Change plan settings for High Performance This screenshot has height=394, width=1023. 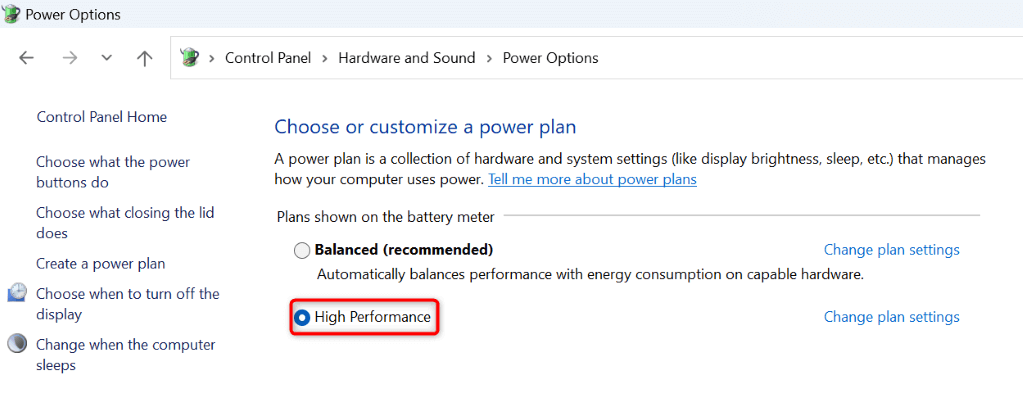coord(891,317)
